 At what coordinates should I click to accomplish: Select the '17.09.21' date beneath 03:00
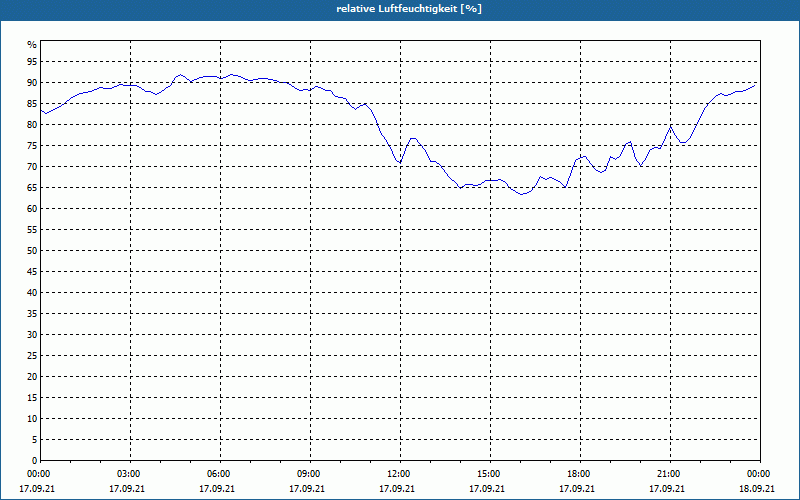[127, 489]
